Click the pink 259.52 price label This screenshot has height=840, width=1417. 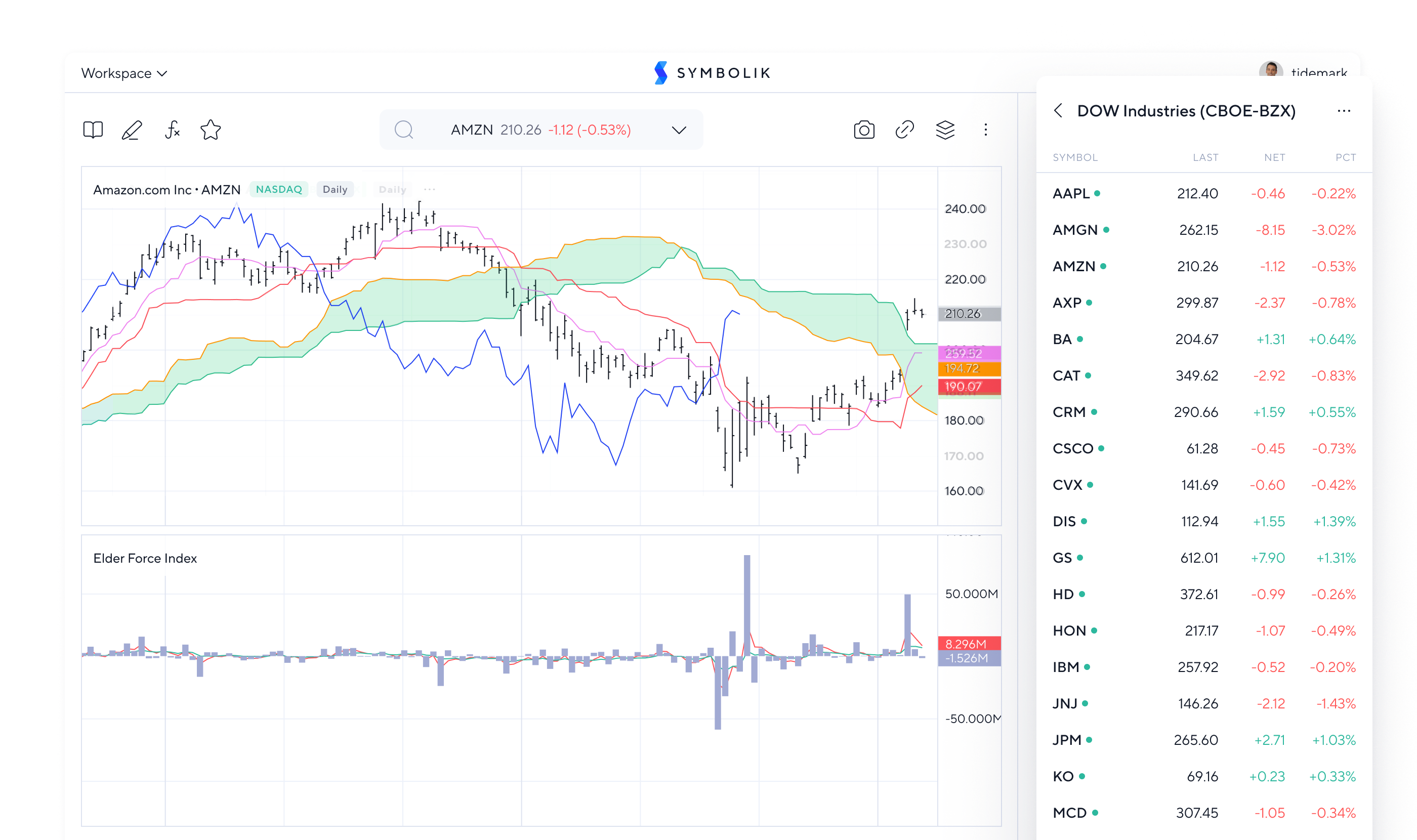point(969,353)
